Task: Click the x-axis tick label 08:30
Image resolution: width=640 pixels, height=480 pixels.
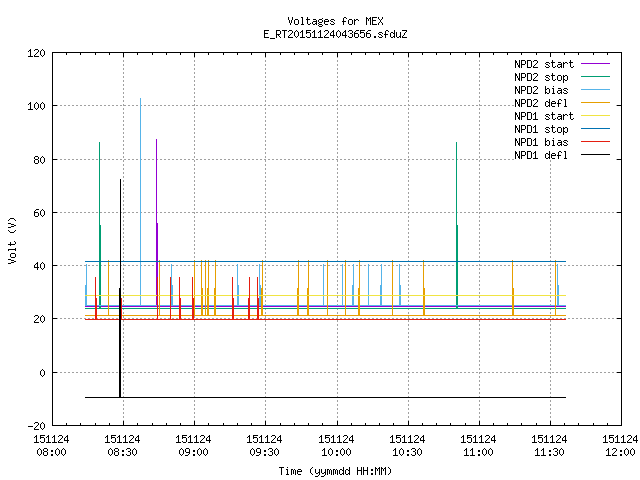Action: 122,453
